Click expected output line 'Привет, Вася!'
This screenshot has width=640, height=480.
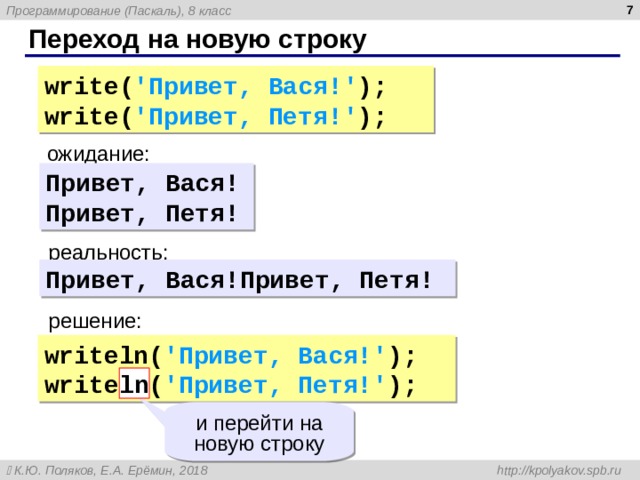(142, 183)
